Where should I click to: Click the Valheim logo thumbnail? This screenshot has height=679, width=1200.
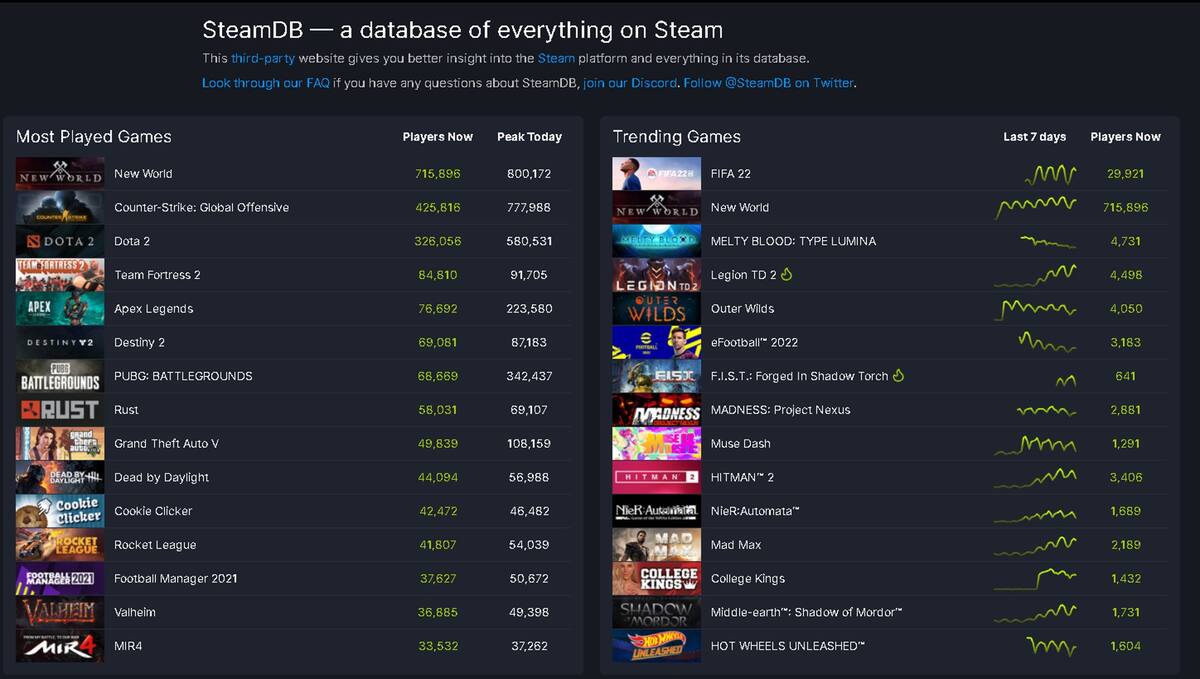pos(60,613)
